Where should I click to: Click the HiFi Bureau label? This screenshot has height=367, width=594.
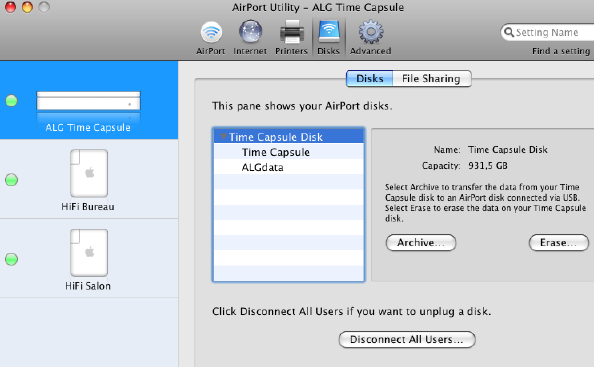pos(88,206)
